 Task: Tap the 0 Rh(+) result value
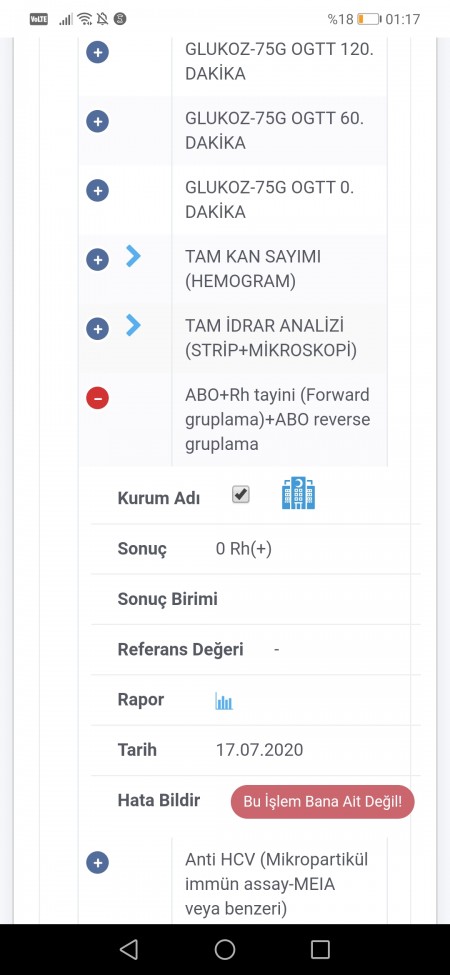point(244,549)
